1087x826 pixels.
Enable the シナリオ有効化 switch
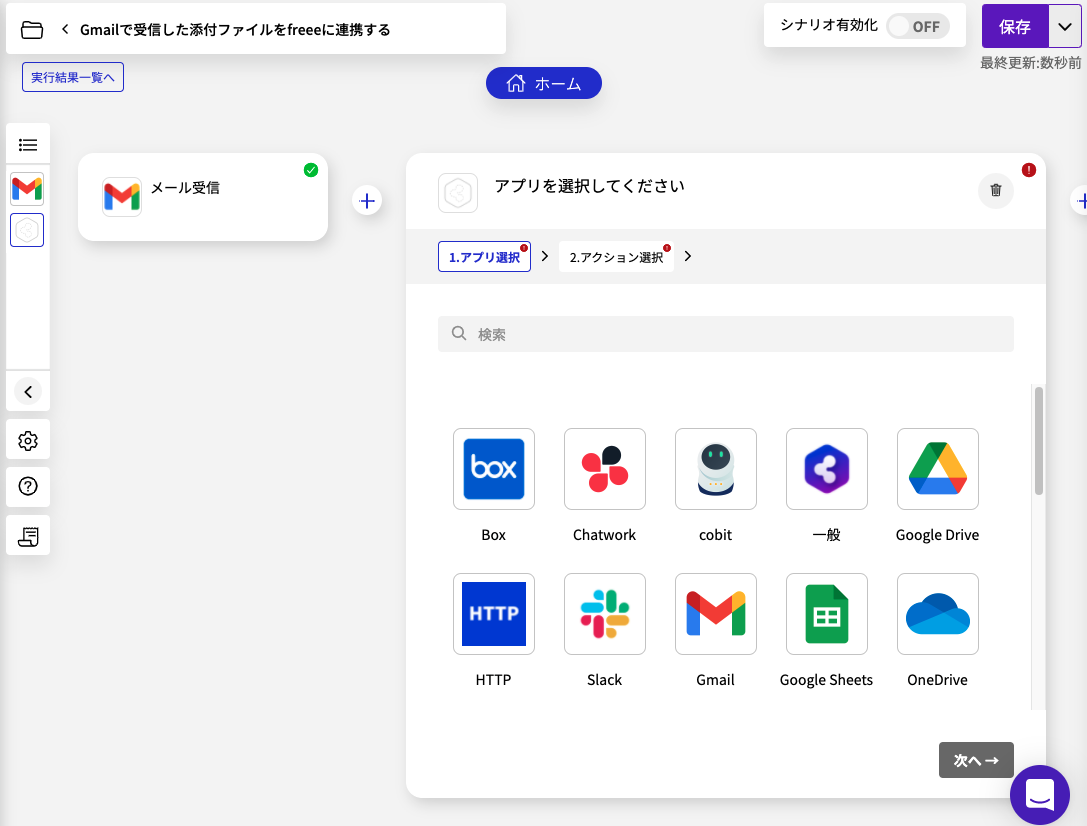(x=917, y=26)
